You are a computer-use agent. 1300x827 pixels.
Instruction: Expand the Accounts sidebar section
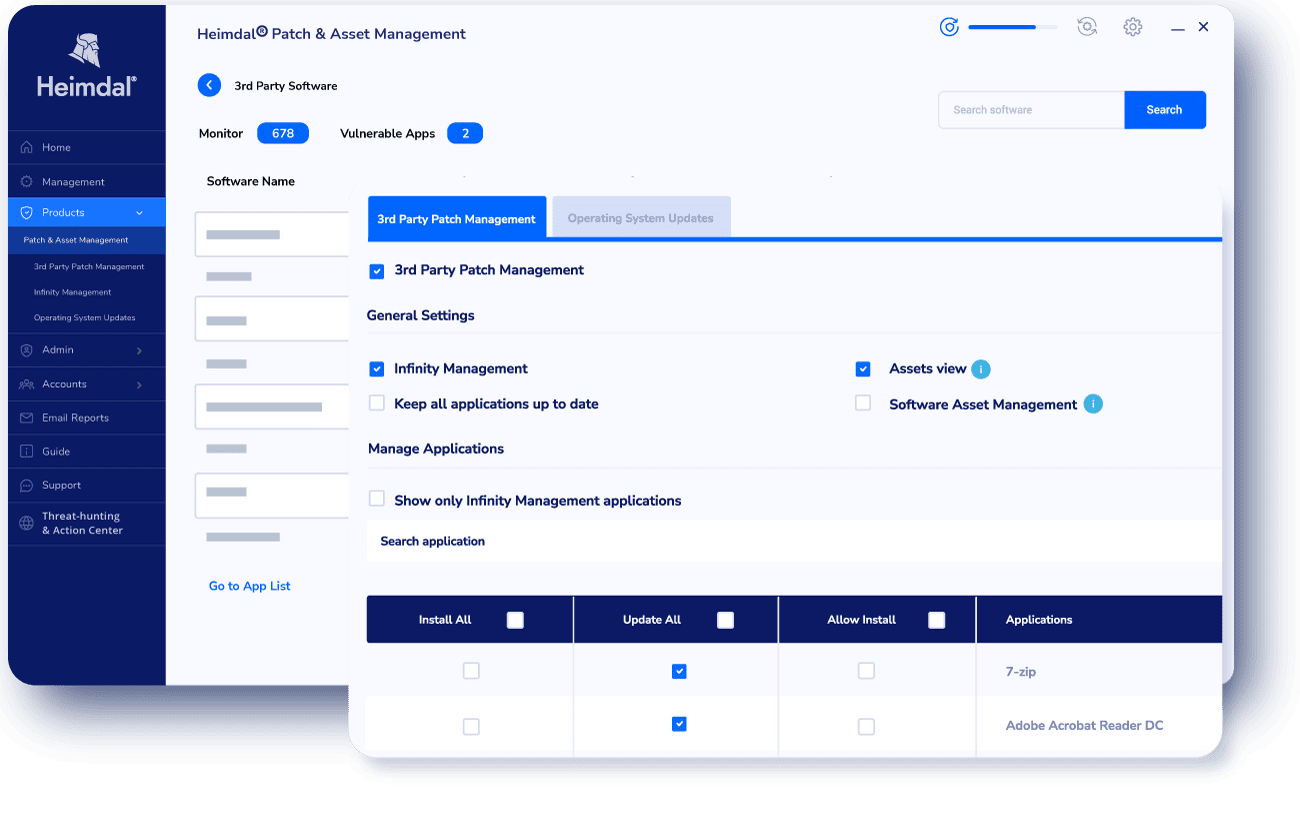[x=139, y=384]
